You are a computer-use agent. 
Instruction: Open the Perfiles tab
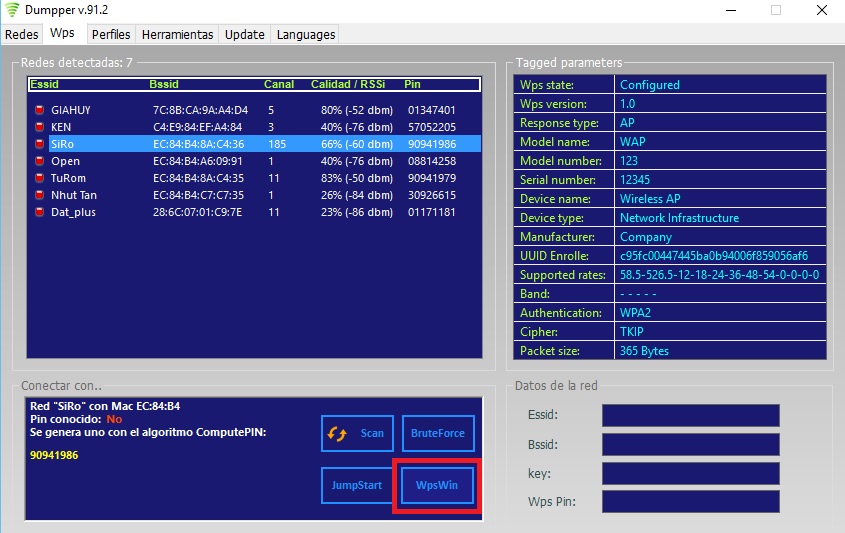coord(111,34)
